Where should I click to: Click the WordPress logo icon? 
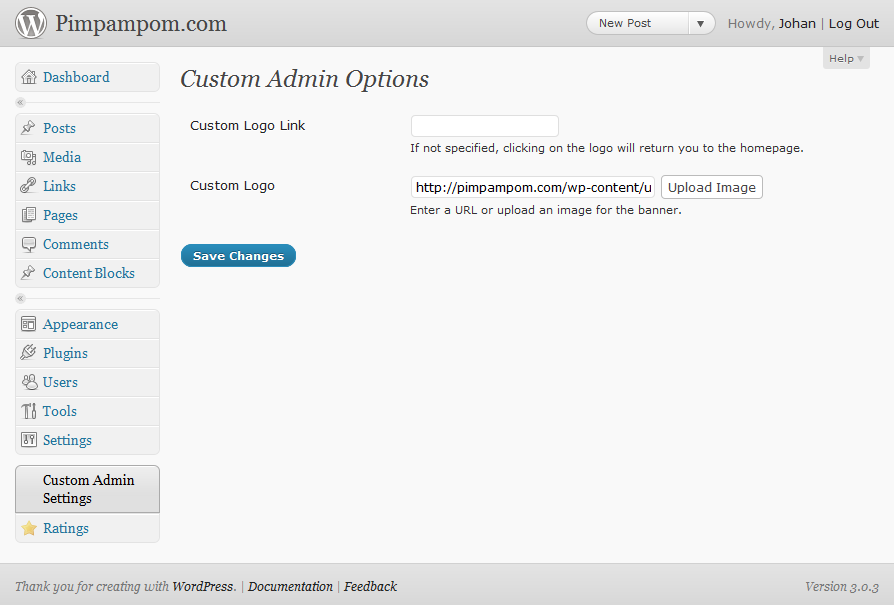click(x=31, y=23)
